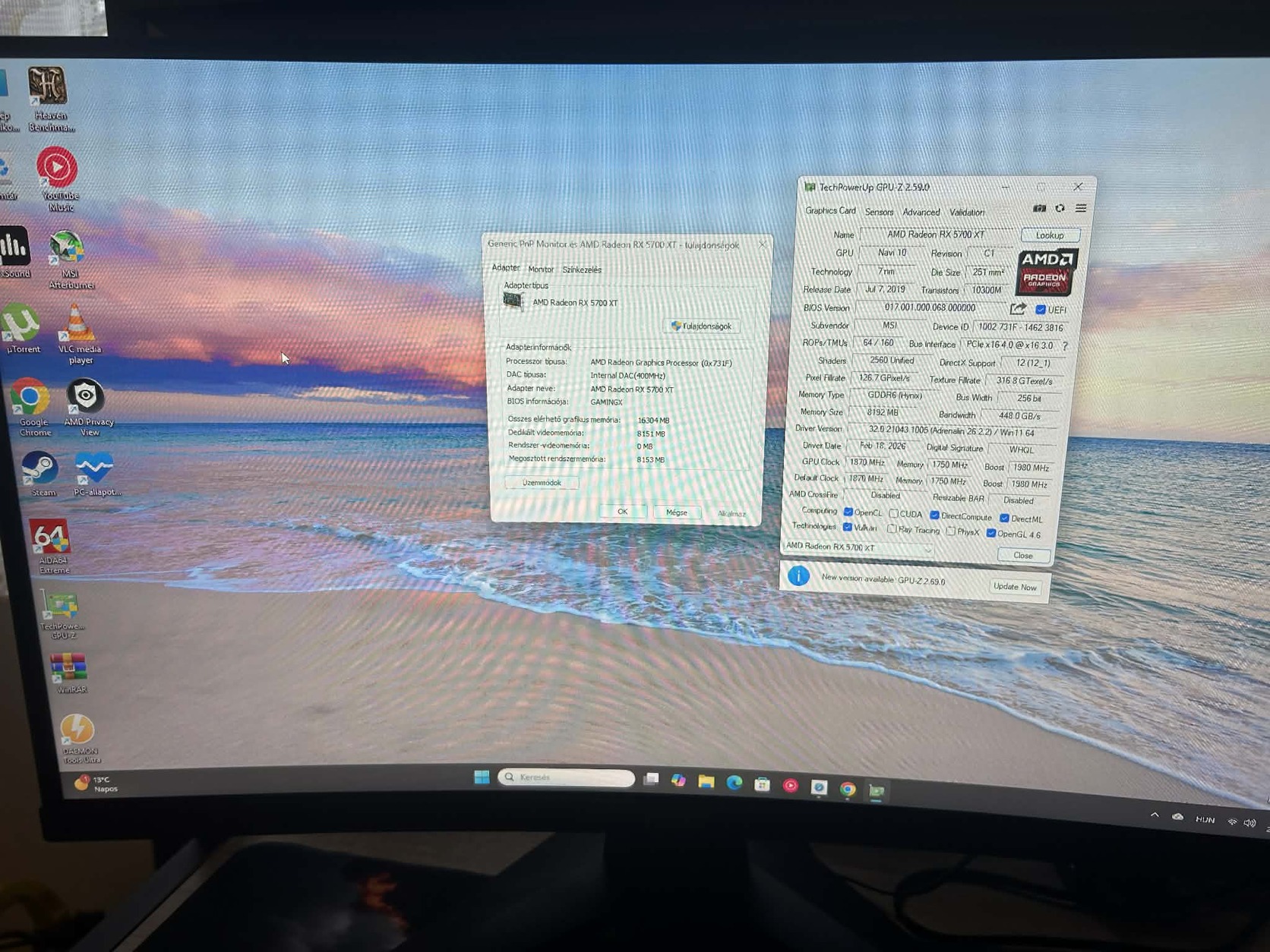Toggle the OpenCL checkbox

(848, 512)
